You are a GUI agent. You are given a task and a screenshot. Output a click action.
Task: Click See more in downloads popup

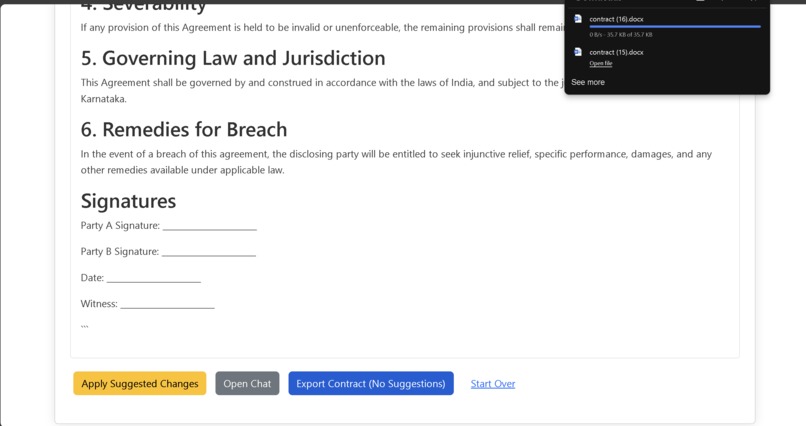(x=588, y=82)
